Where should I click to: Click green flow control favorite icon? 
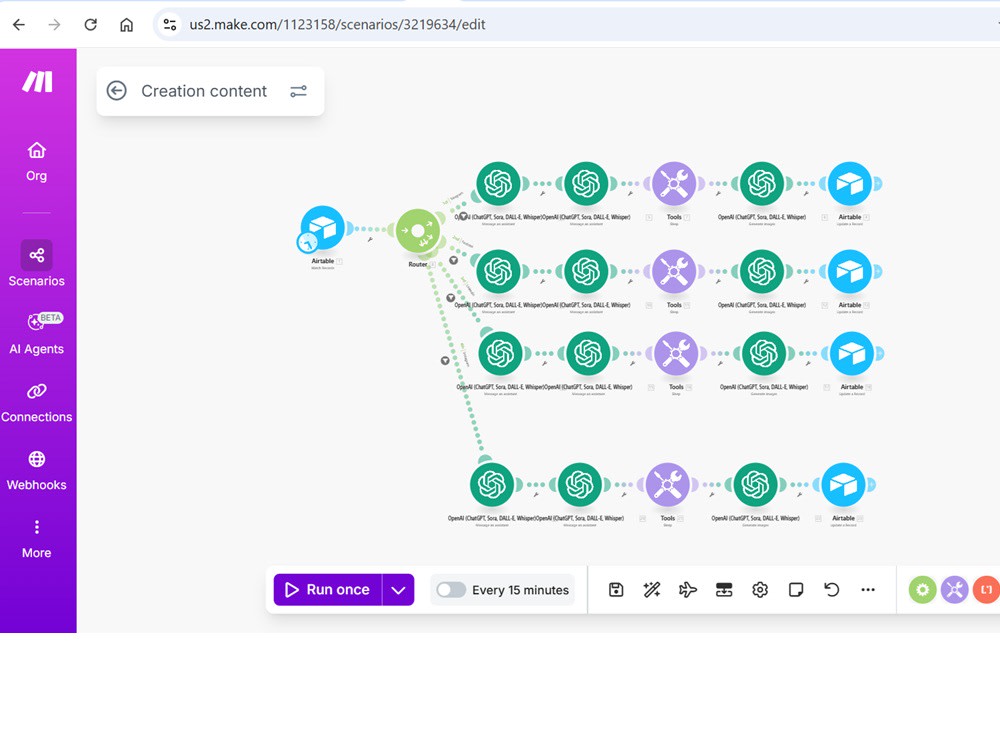[922, 590]
